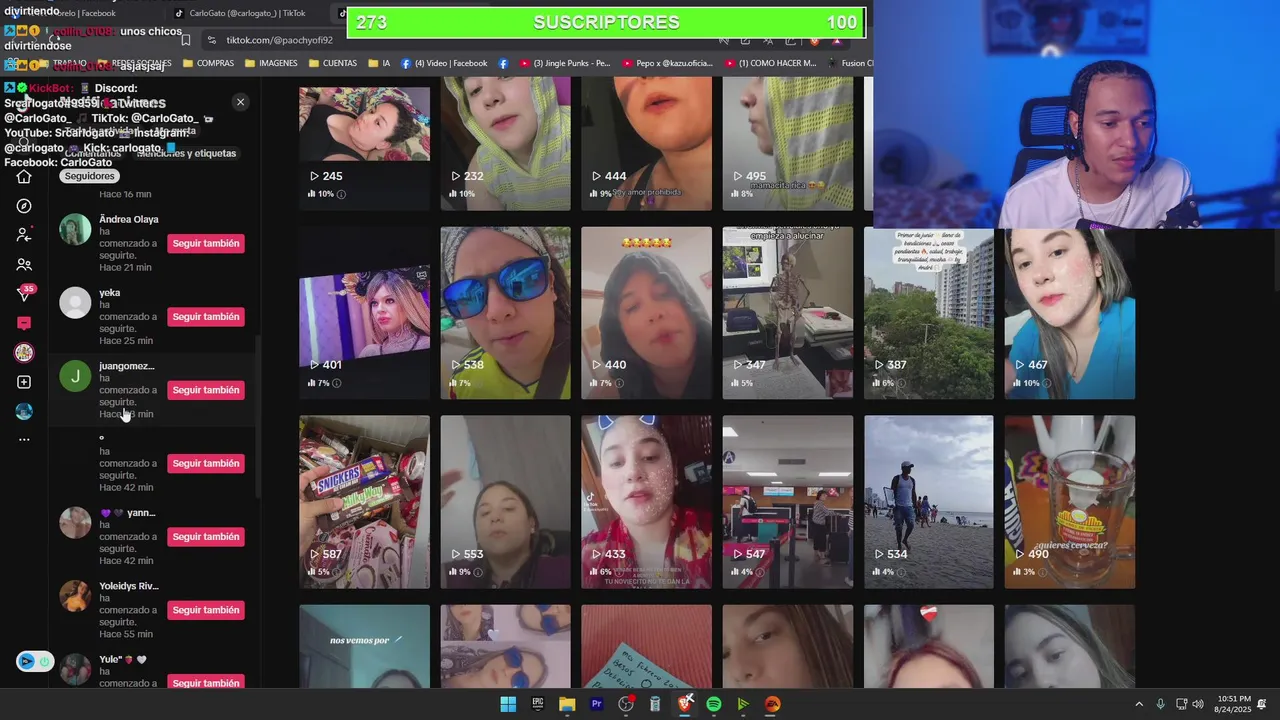1280x720 pixels.
Task: Click the bookmark icon beside address bar
Action: [185, 40]
